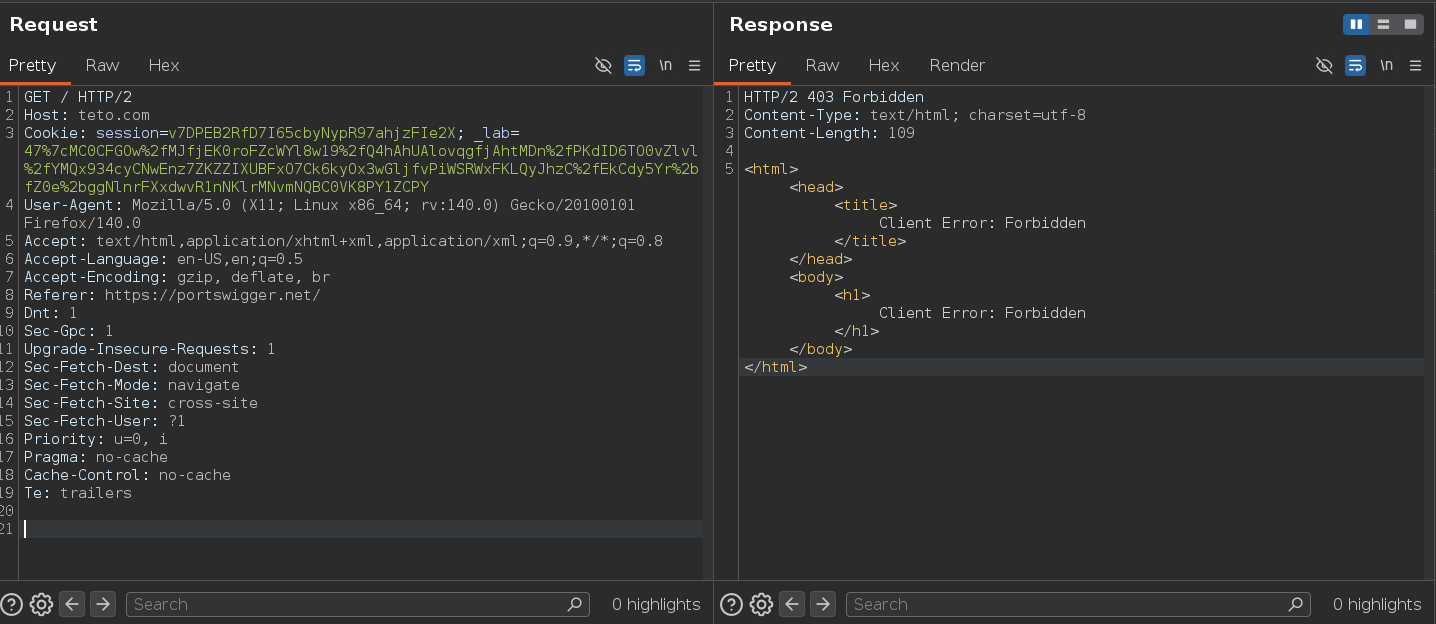Go to previous match arrow in Response search
Image resolution: width=1436 pixels, height=624 pixels.
click(x=791, y=604)
